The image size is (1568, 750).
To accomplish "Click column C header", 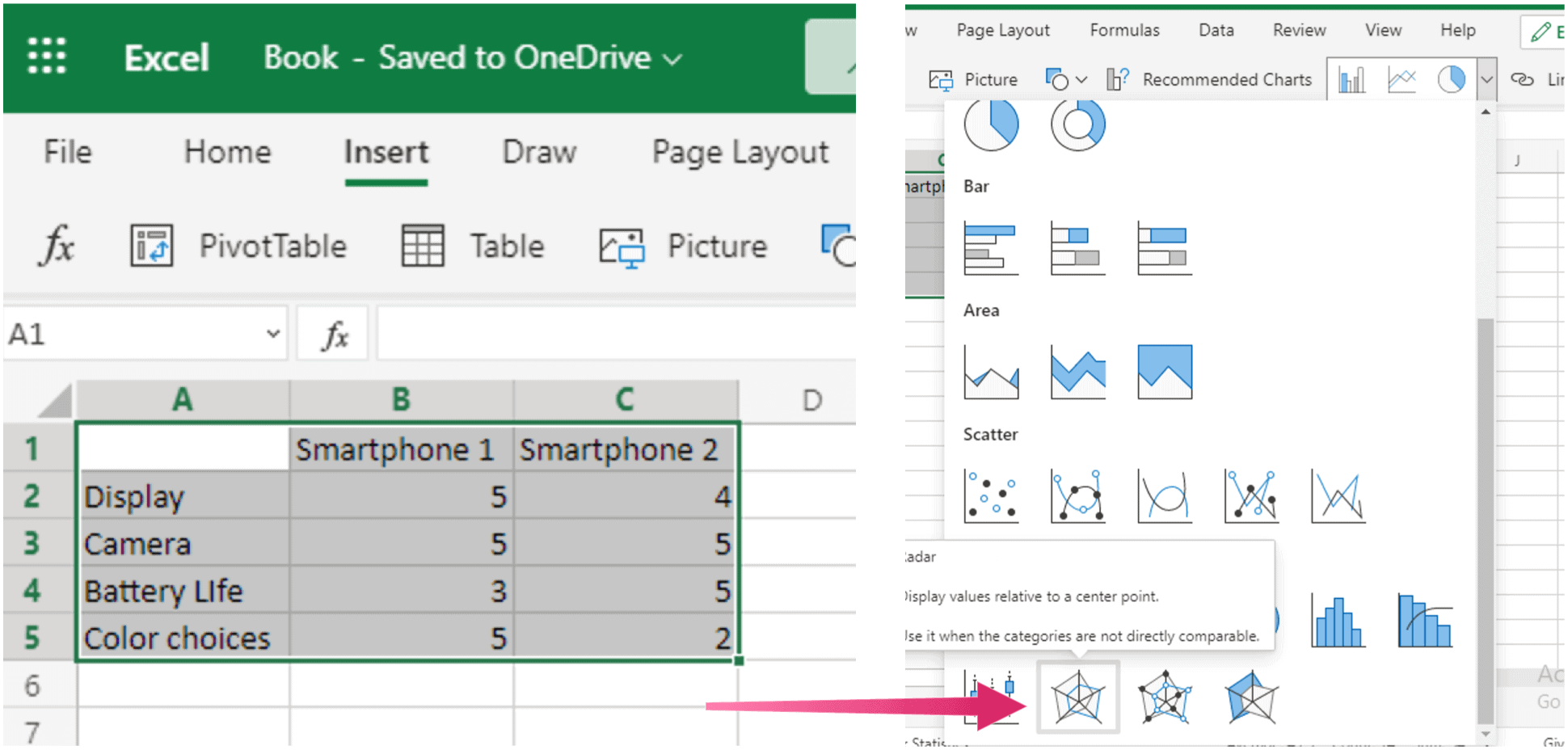I will click(624, 399).
